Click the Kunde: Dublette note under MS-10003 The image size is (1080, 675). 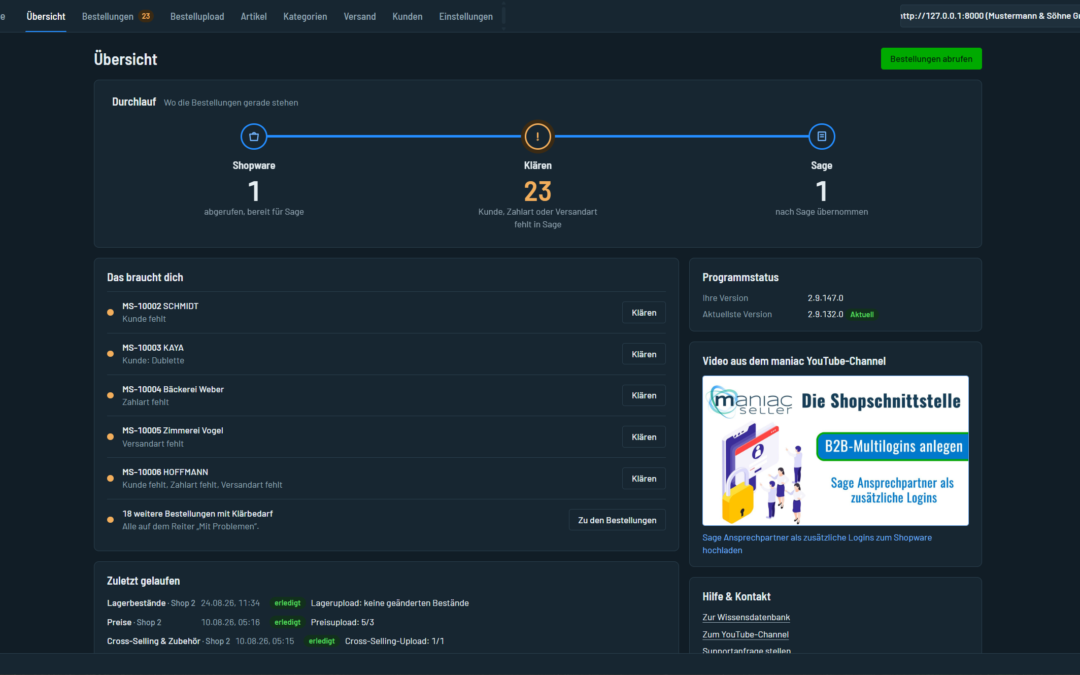coord(153,360)
